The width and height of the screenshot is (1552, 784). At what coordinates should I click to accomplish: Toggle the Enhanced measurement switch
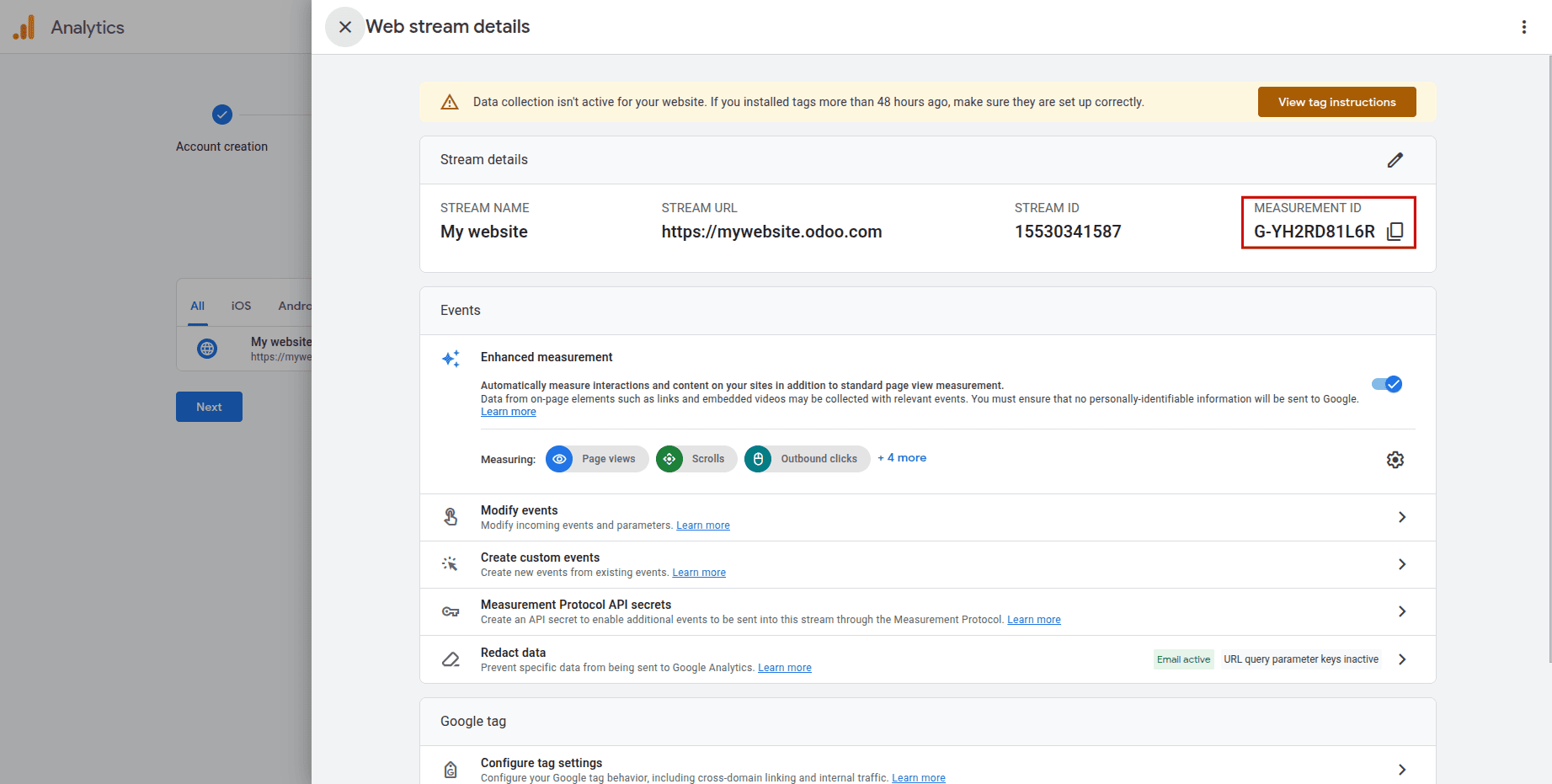[1387, 384]
